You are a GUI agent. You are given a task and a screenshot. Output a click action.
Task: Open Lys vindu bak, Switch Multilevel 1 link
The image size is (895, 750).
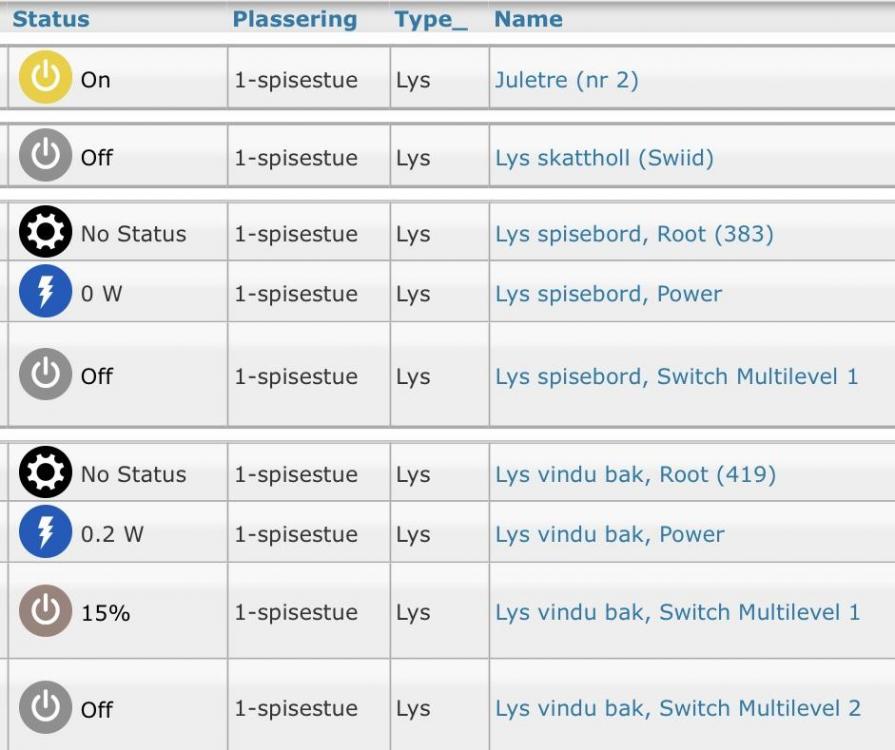(677, 612)
